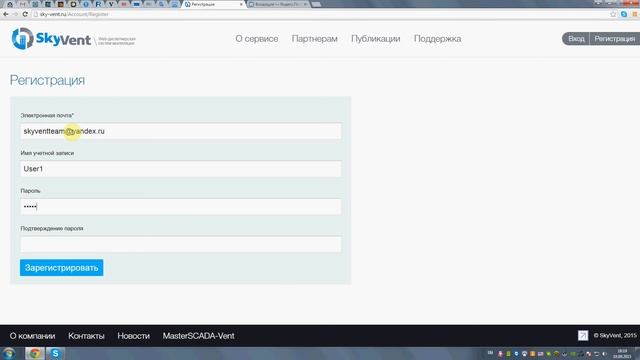Click the Регистрация button in the header
This screenshot has height=360, width=640.
615,39
